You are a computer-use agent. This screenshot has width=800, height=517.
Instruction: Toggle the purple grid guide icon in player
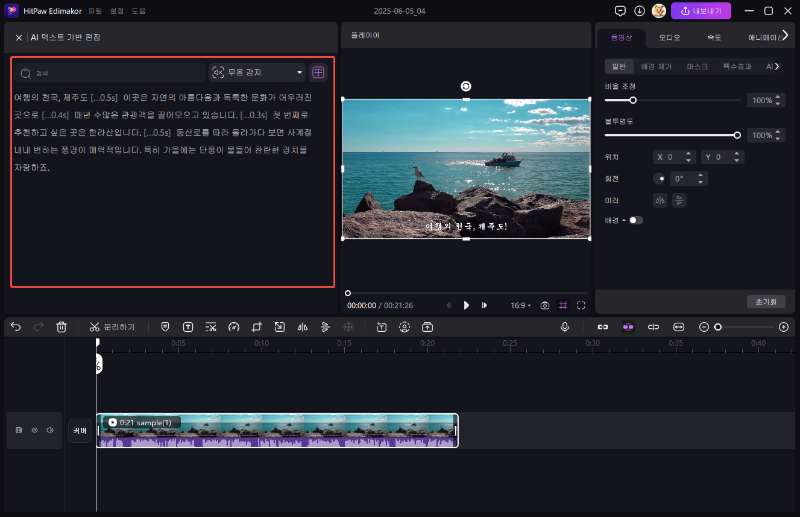coord(563,305)
